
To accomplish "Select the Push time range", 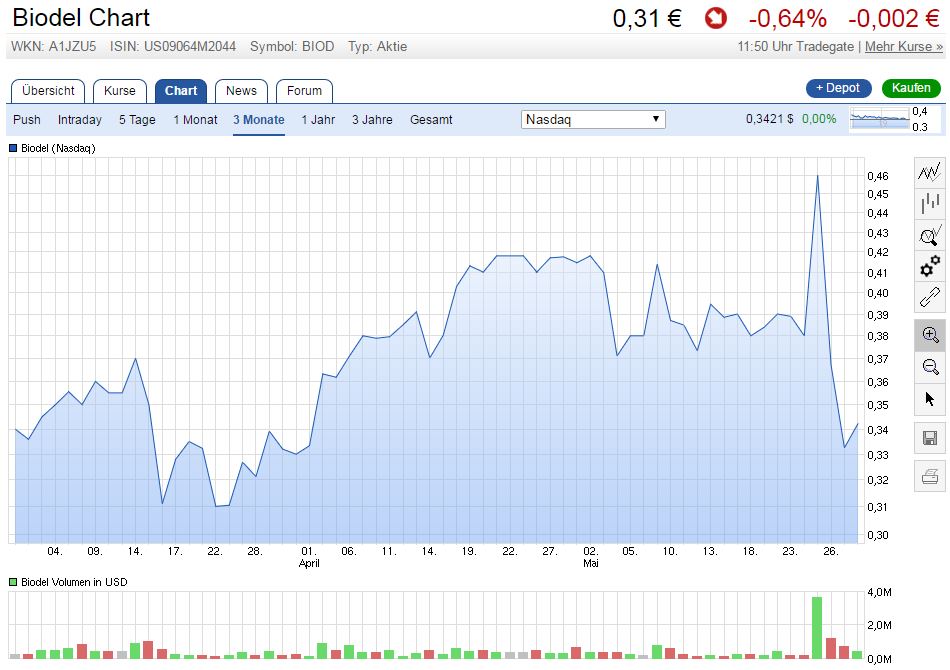I will [x=27, y=120].
